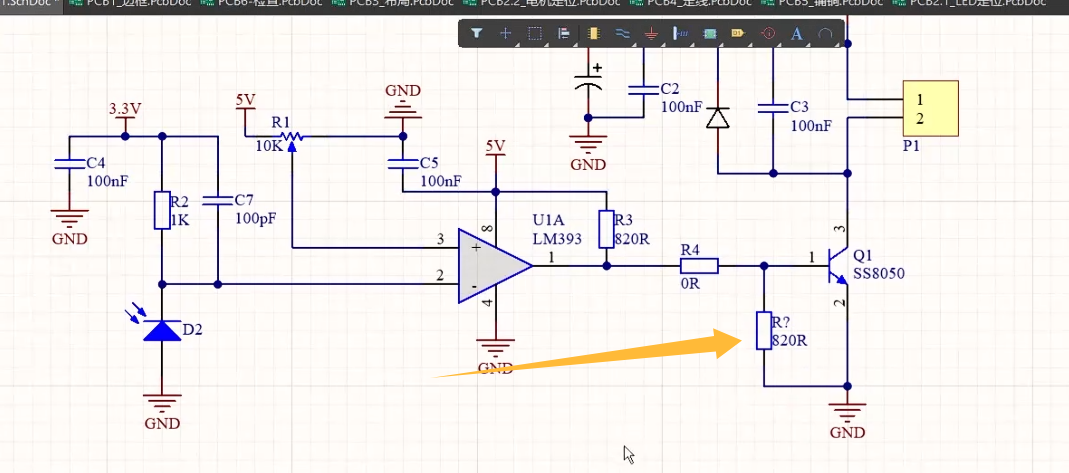
Task: Select the move objects crosshair tool
Action: pyautogui.click(x=505, y=33)
